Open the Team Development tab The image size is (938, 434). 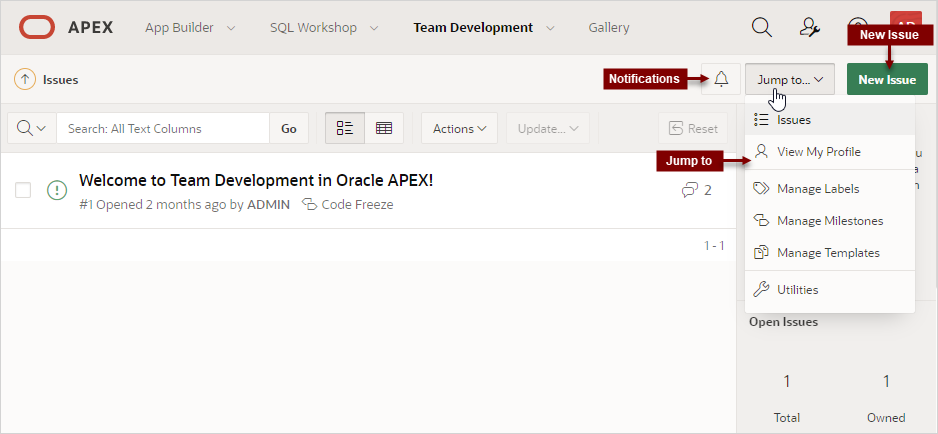click(x=473, y=28)
